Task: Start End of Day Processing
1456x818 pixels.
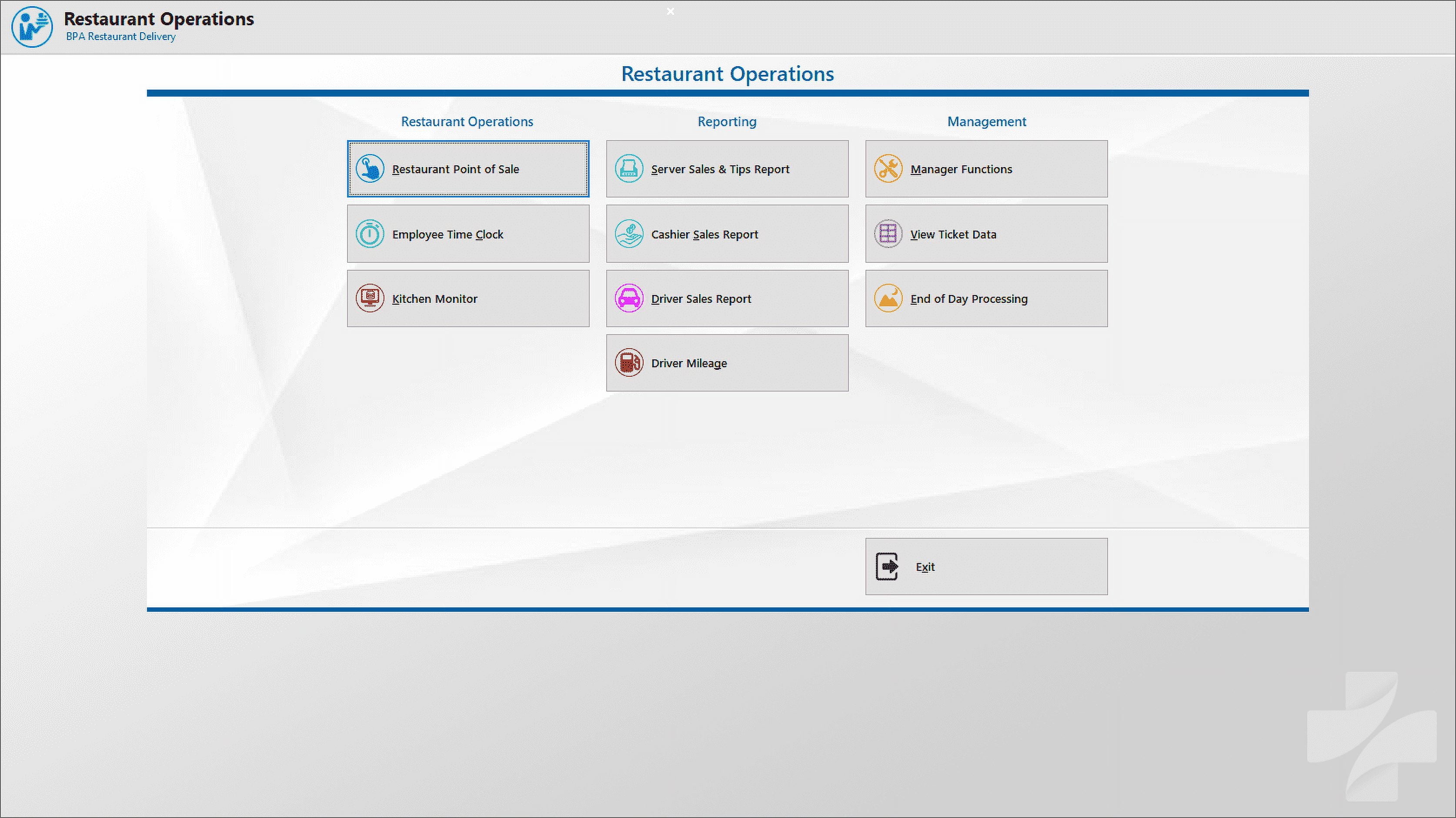Action: point(986,298)
